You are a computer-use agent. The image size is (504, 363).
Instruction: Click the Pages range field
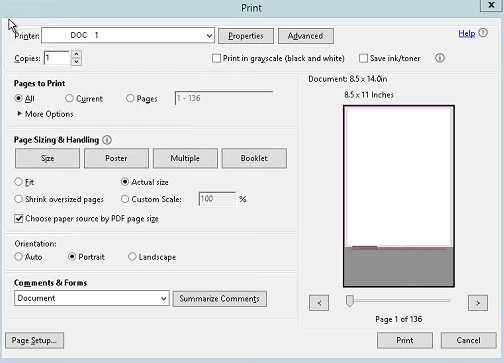coord(224,98)
